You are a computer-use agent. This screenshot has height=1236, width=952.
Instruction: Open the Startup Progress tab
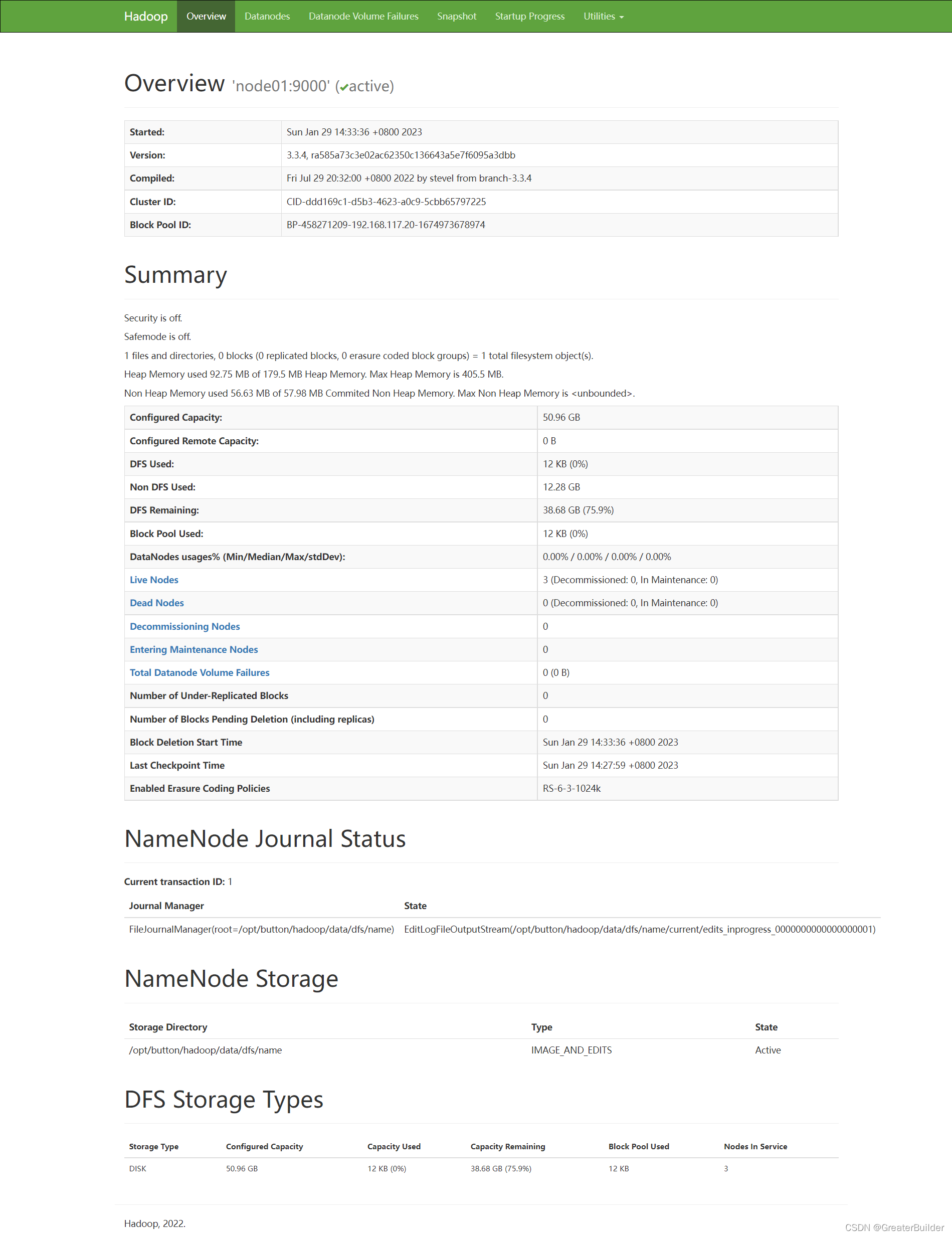click(529, 17)
